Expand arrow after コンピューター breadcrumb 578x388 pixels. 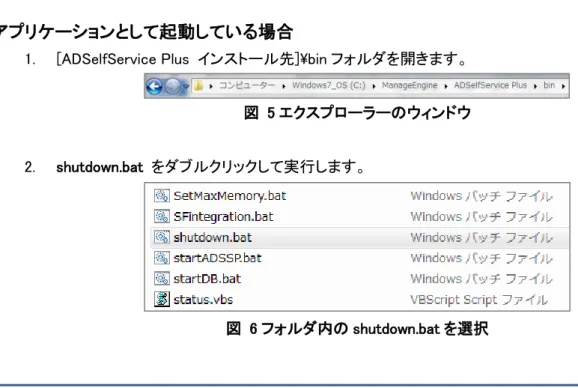coord(284,86)
